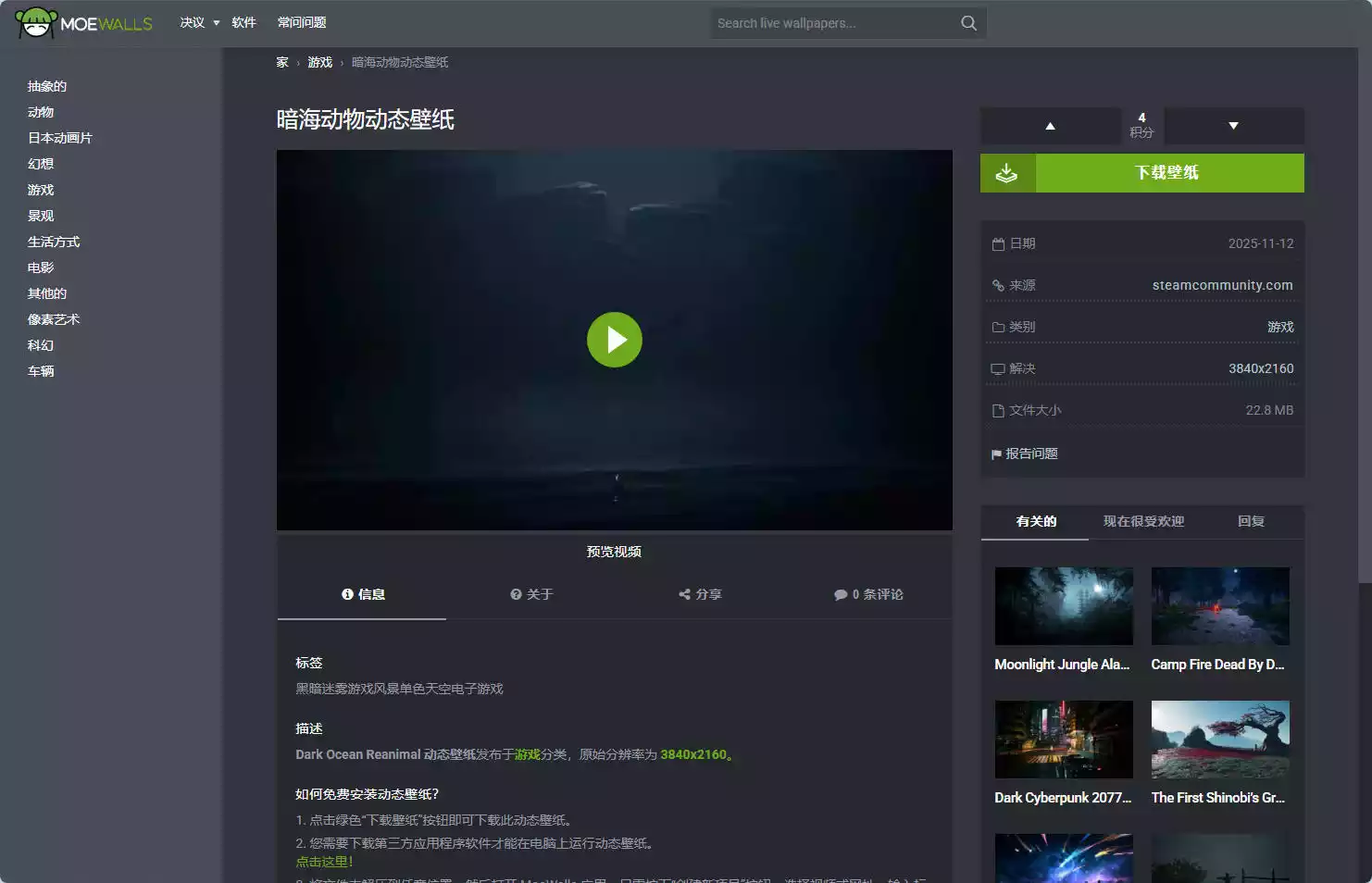Switch to the 信息 tab
The image size is (1372, 883).
point(362,594)
